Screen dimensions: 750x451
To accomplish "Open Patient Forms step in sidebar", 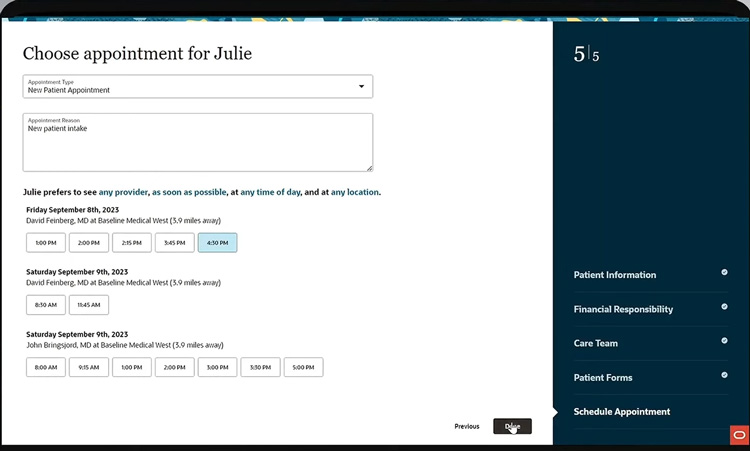I will click(603, 378).
